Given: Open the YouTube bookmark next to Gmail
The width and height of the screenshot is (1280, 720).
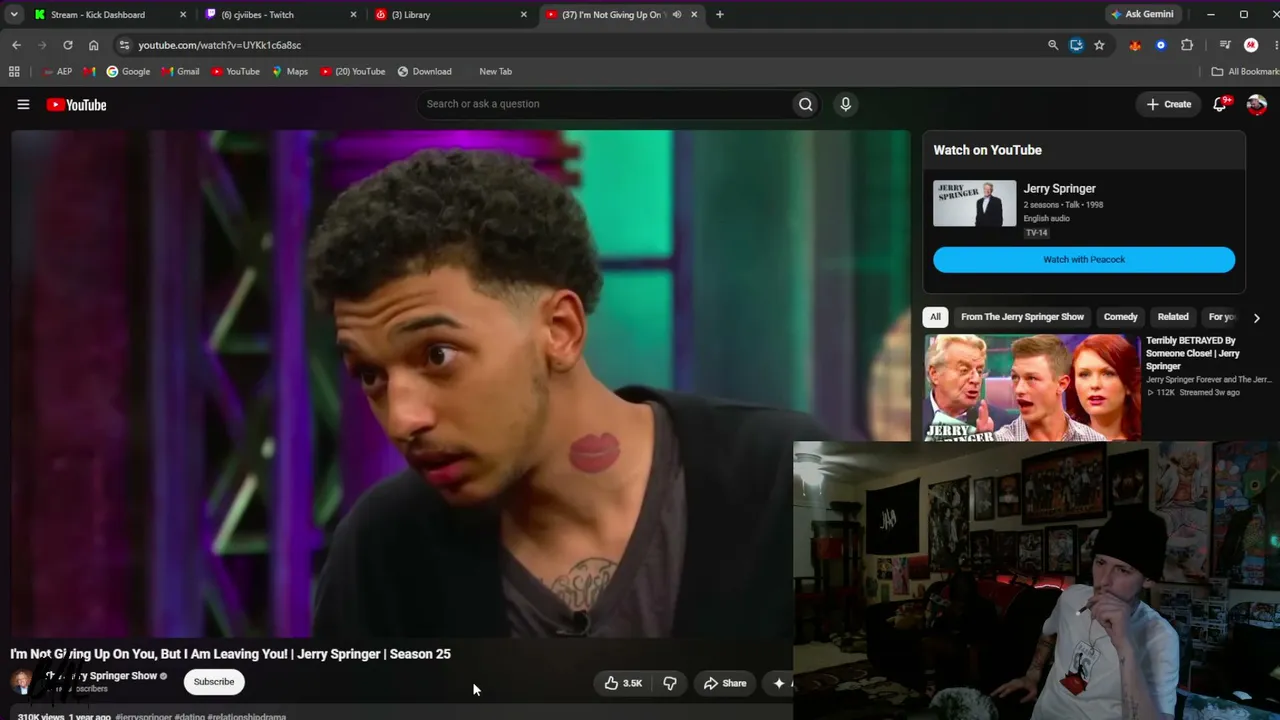Looking at the screenshot, I should (235, 71).
